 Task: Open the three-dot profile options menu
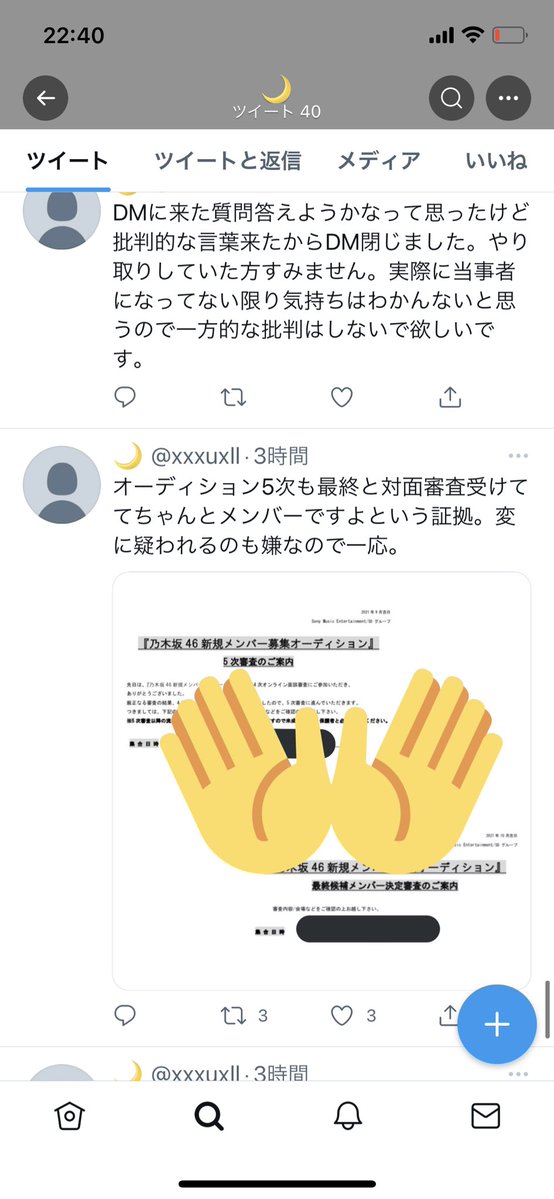pos(508,98)
